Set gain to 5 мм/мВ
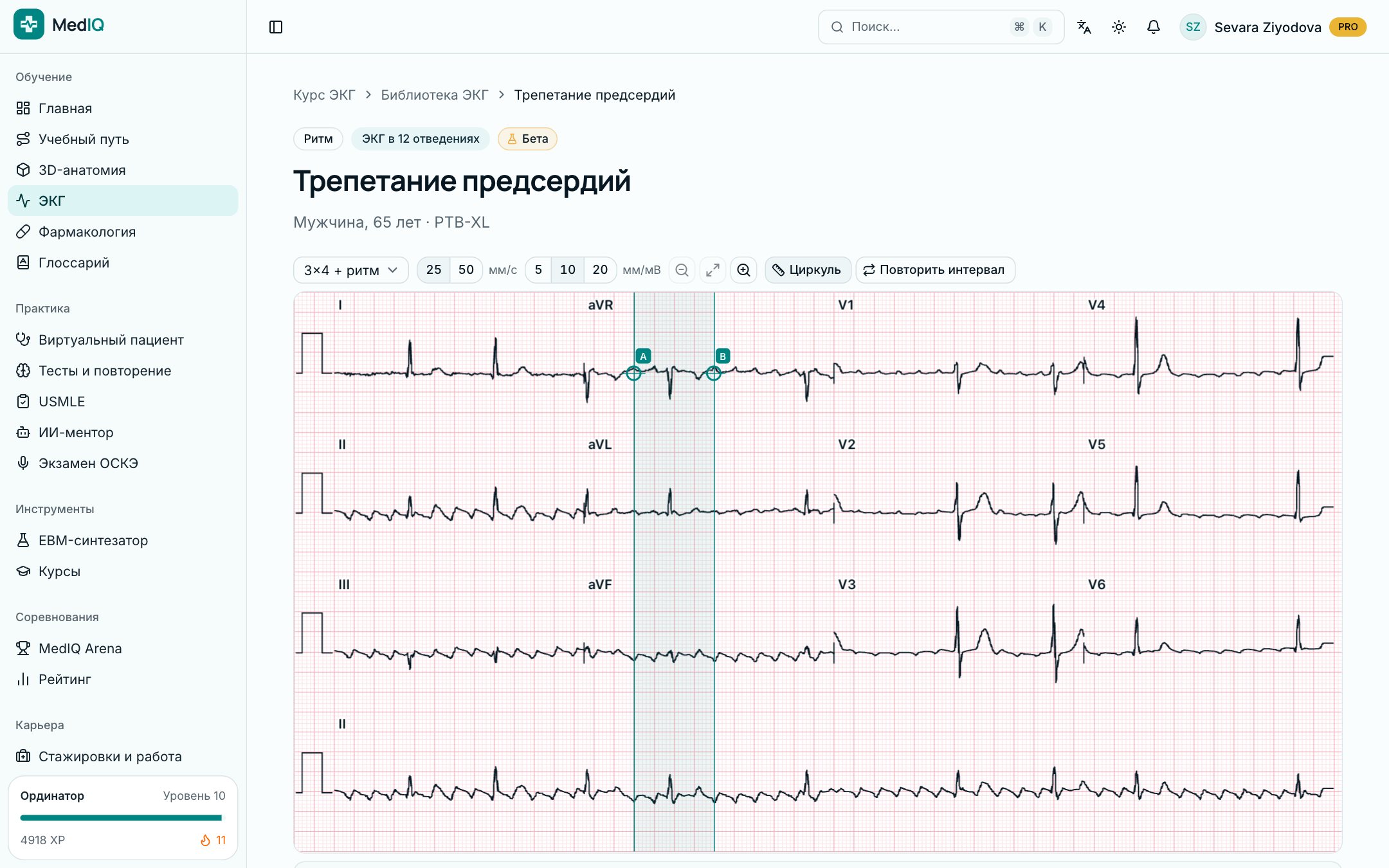This screenshot has height=868, width=1389. [539, 270]
